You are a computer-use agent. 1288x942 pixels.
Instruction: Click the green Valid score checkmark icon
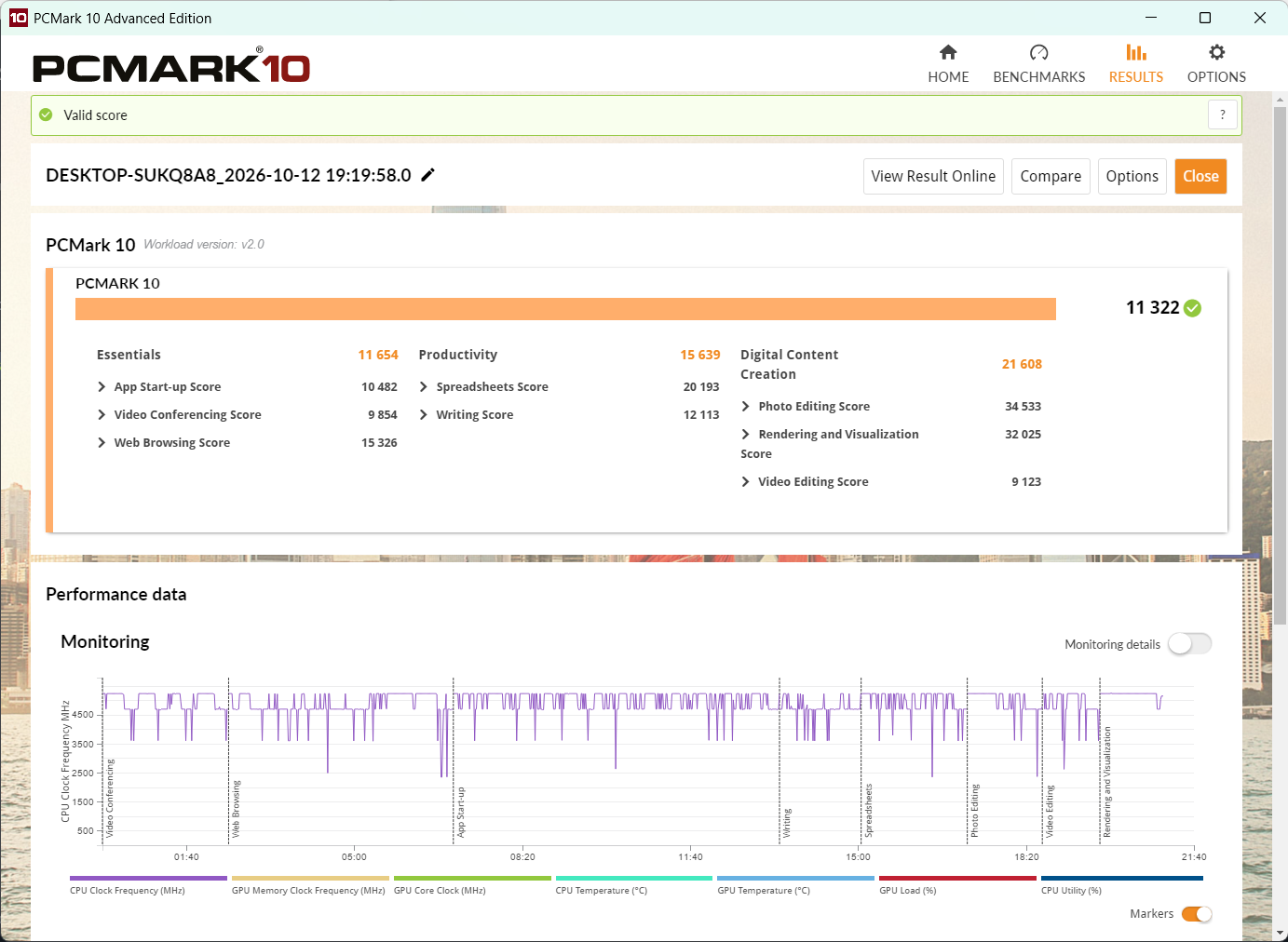pos(46,114)
